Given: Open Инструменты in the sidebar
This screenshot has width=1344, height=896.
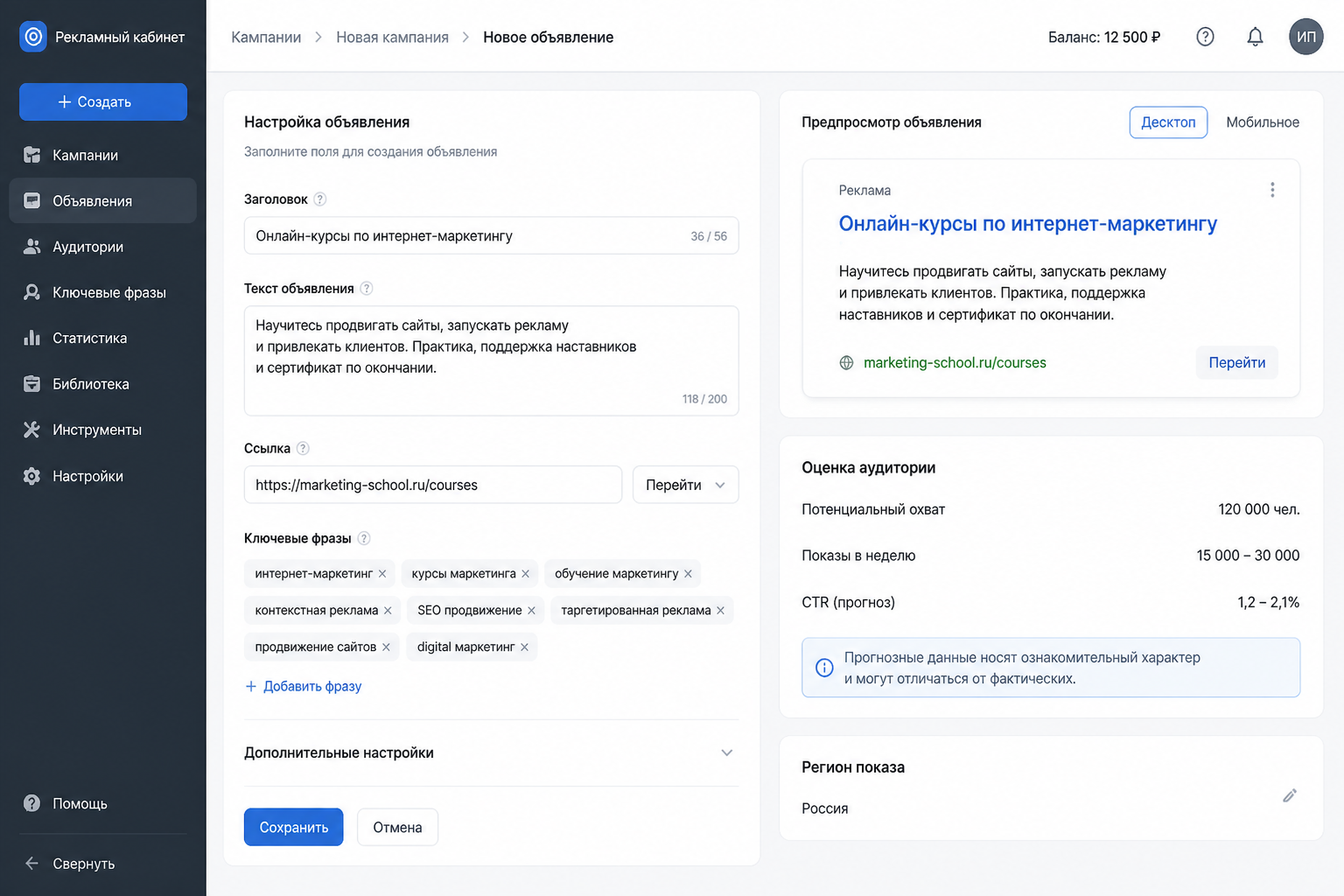Looking at the screenshot, I should tap(103, 430).
